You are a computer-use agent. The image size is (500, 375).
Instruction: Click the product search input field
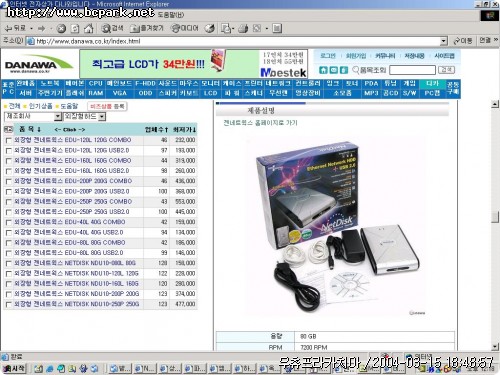(x=412, y=70)
